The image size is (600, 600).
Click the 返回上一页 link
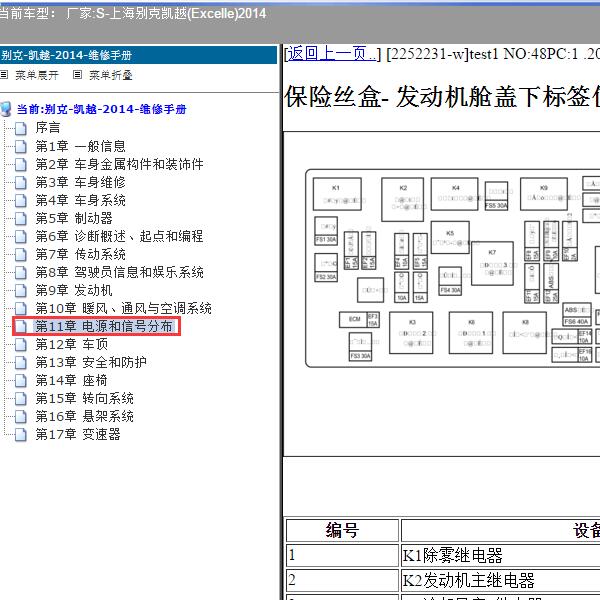coord(331,54)
